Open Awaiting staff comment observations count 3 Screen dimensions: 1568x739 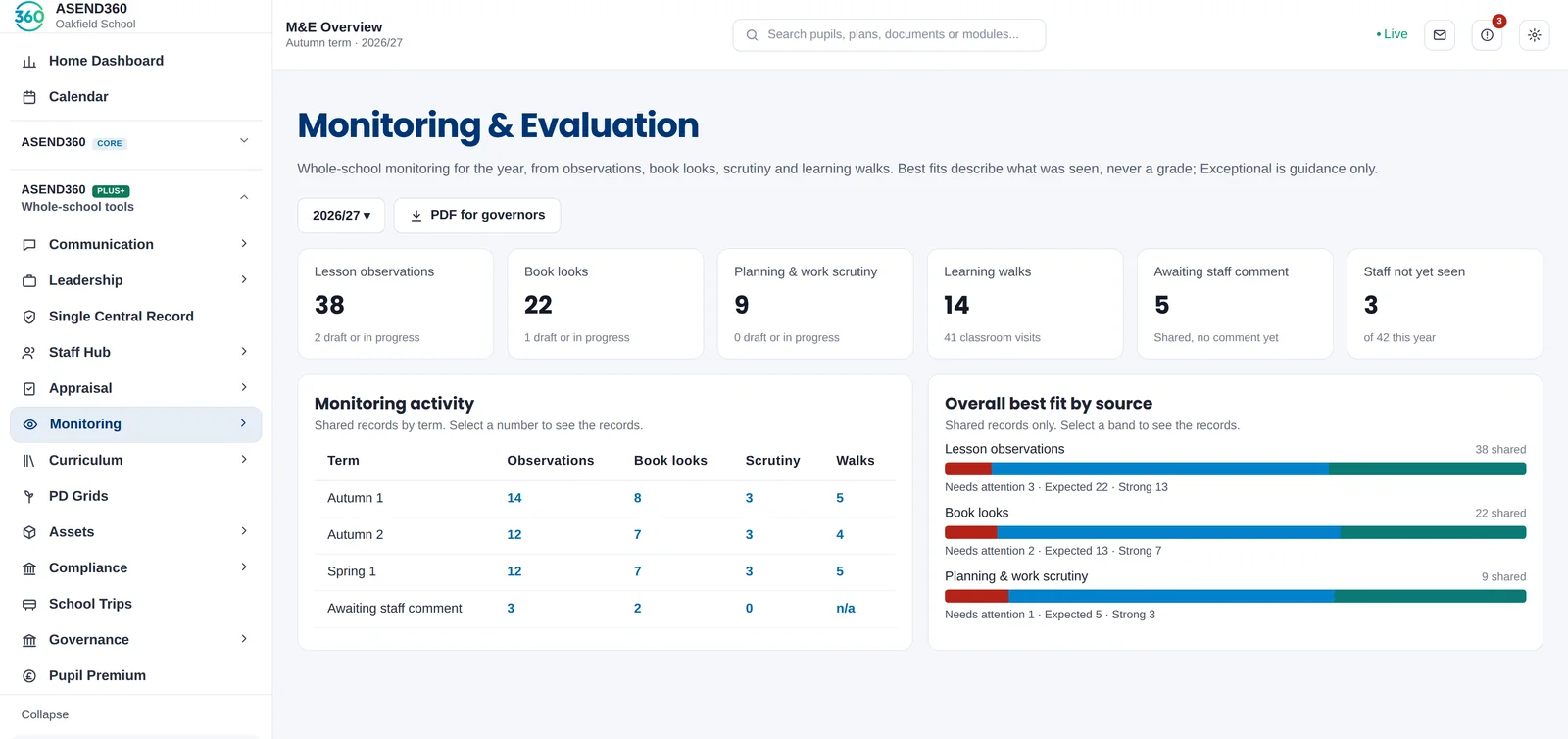pyautogui.click(x=511, y=609)
